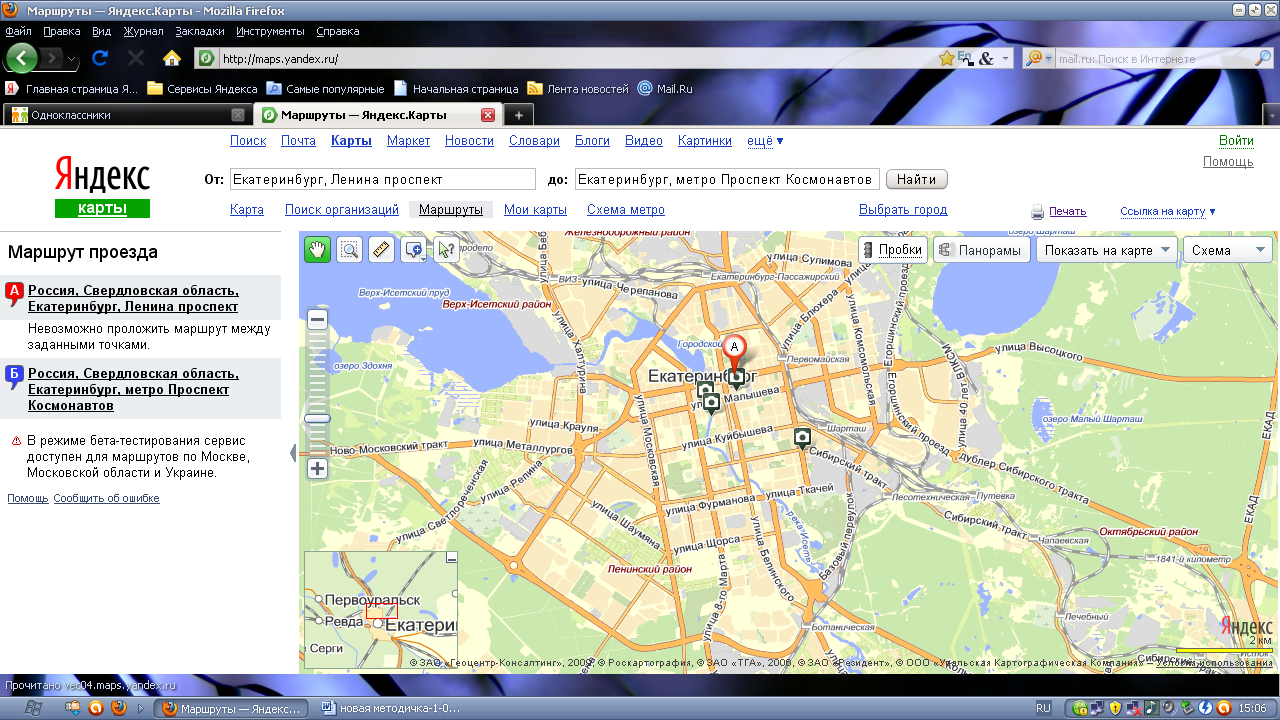1280x720 pixels.
Task: Select the 'What's here' pointer-question map tool
Action: click(445, 250)
